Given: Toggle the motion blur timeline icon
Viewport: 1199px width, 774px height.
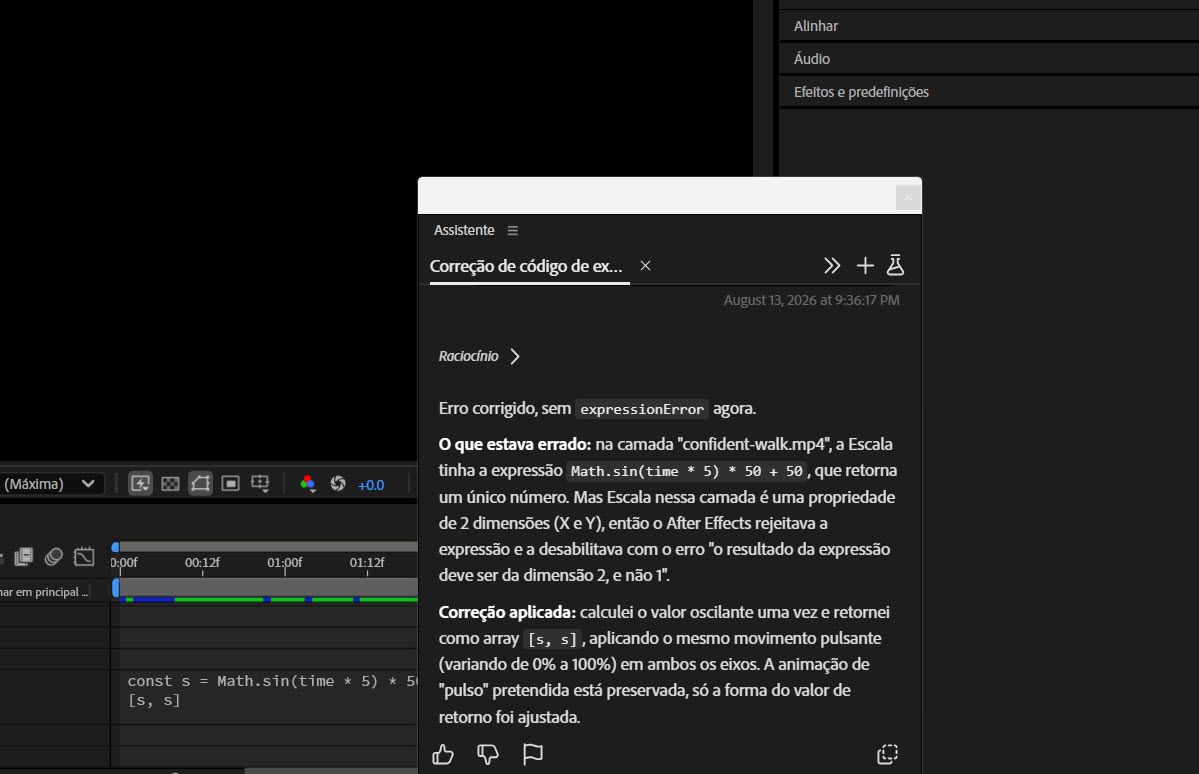Looking at the screenshot, I should 54,557.
